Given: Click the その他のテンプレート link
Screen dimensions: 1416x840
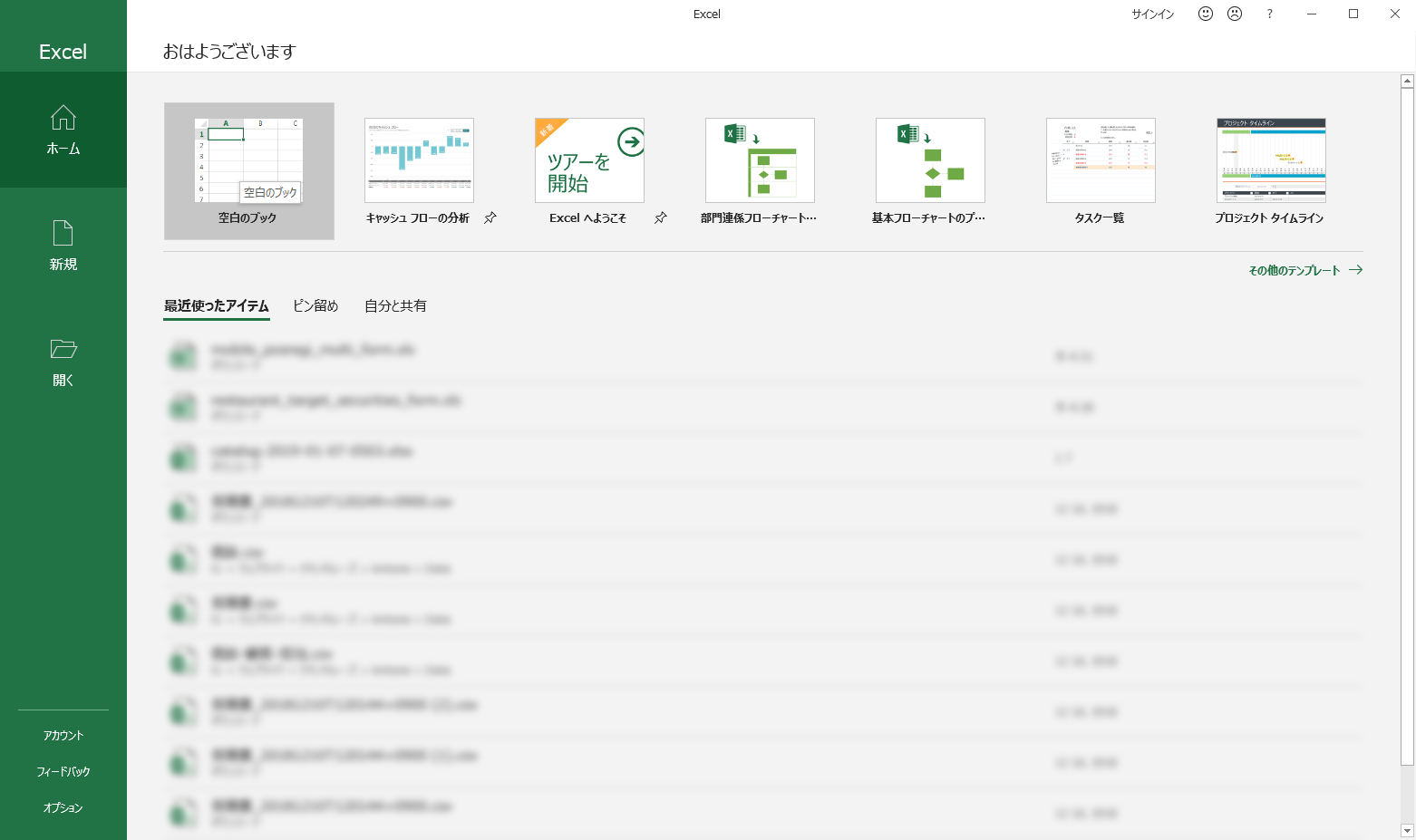Looking at the screenshot, I should [x=1305, y=270].
